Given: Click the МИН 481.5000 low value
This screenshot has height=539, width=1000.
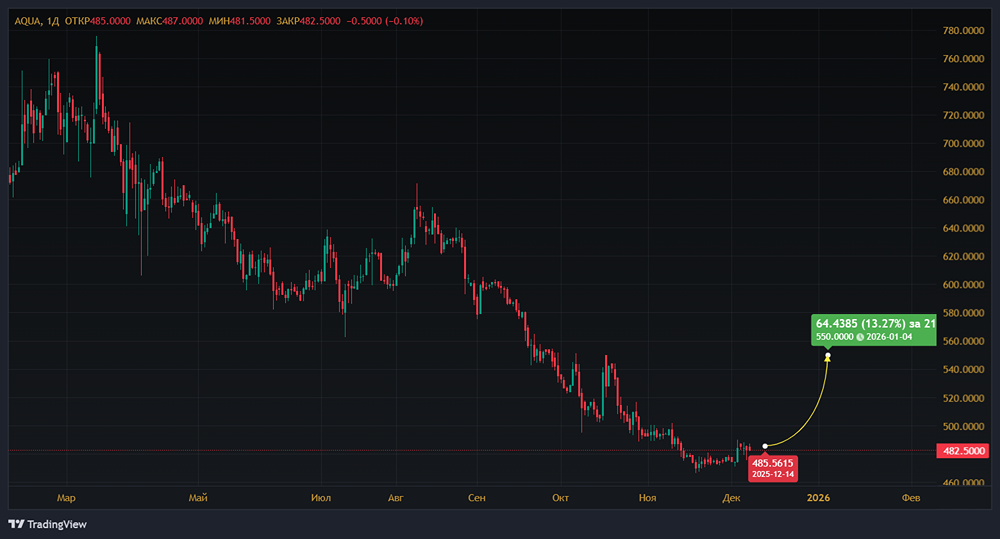Looking at the screenshot, I should pyautogui.click(x=240, y=21).
